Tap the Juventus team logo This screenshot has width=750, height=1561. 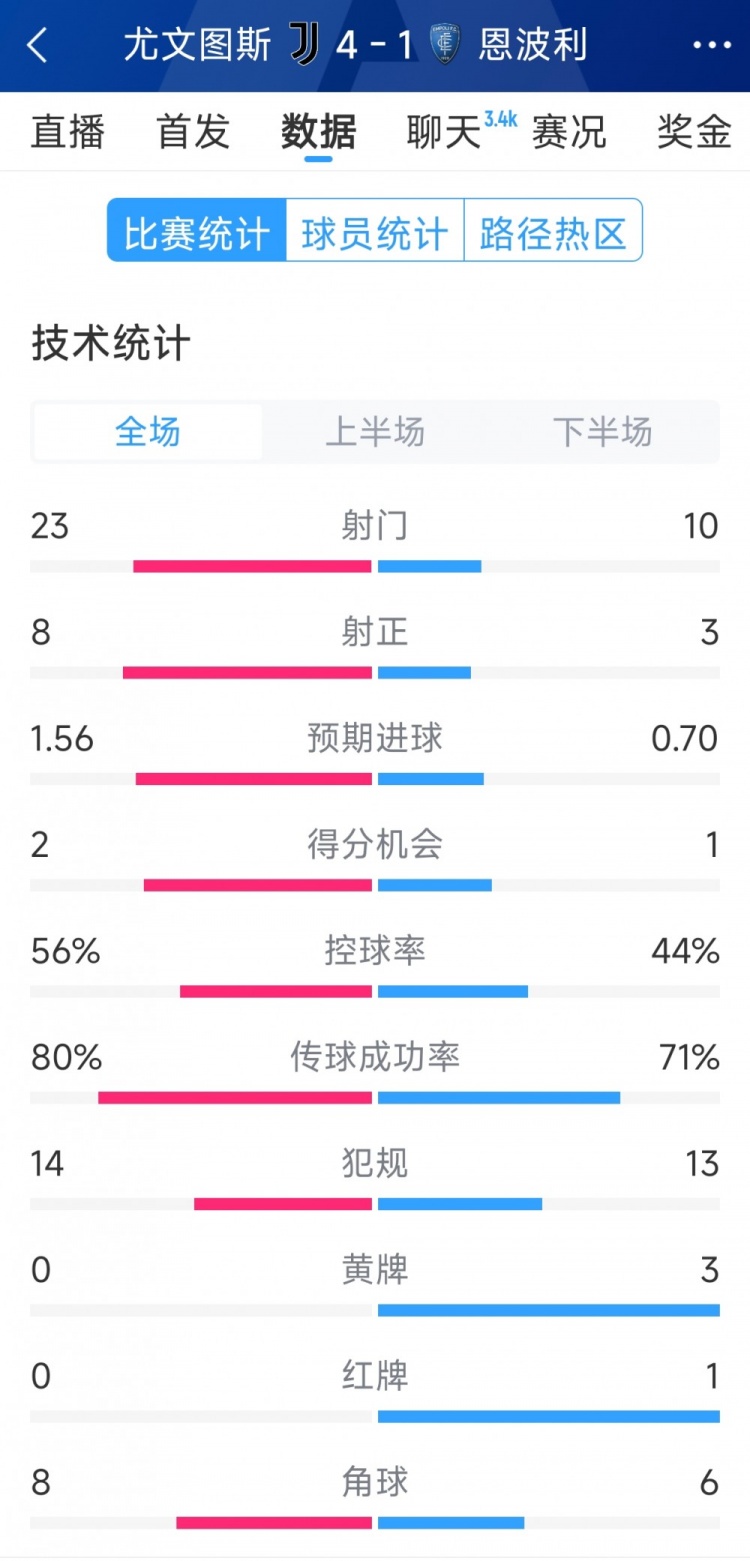click(304, 45)
